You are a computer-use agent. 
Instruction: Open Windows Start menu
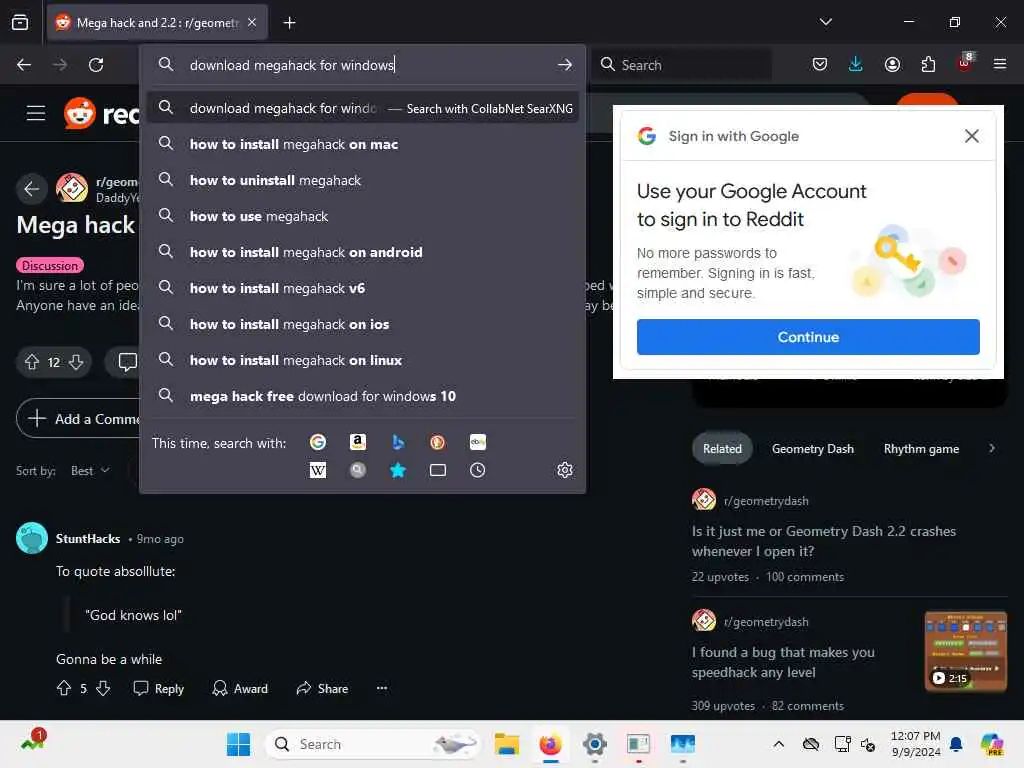238,744
